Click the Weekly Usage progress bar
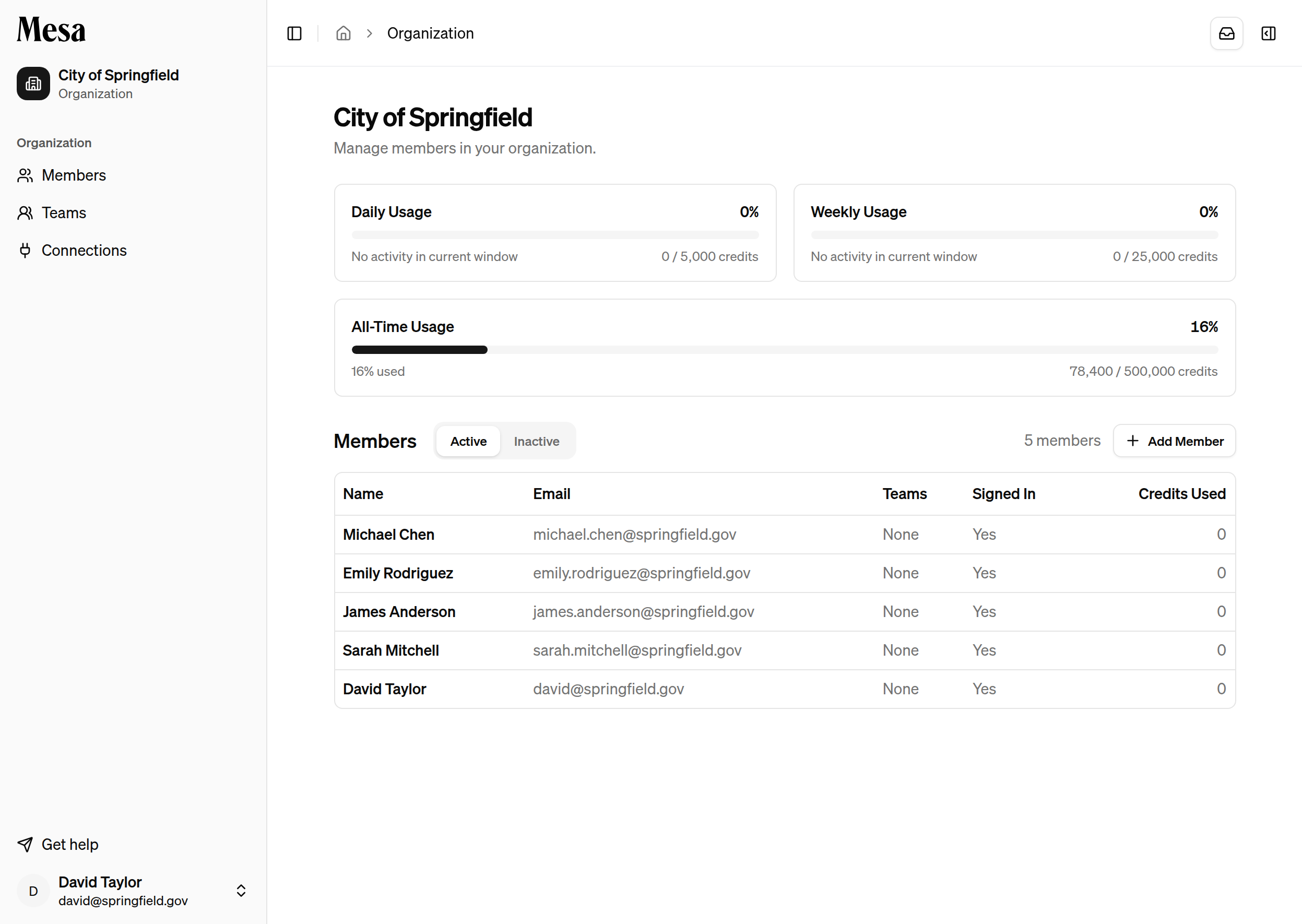 point(1014,235)
